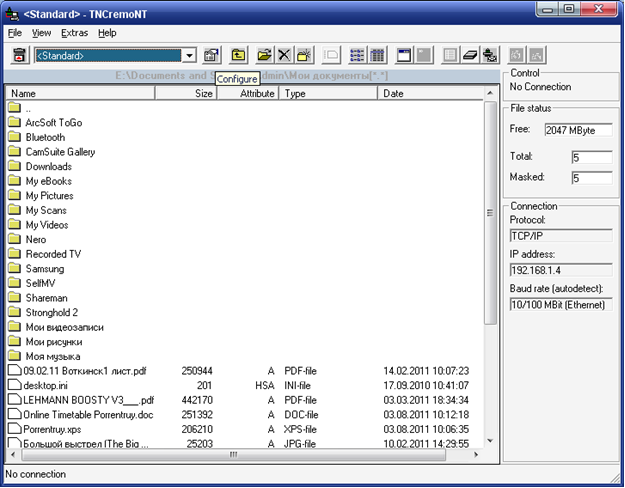Screen dimensions: 625x488
Task: Sort files by the Date column header
Action: 430,93
